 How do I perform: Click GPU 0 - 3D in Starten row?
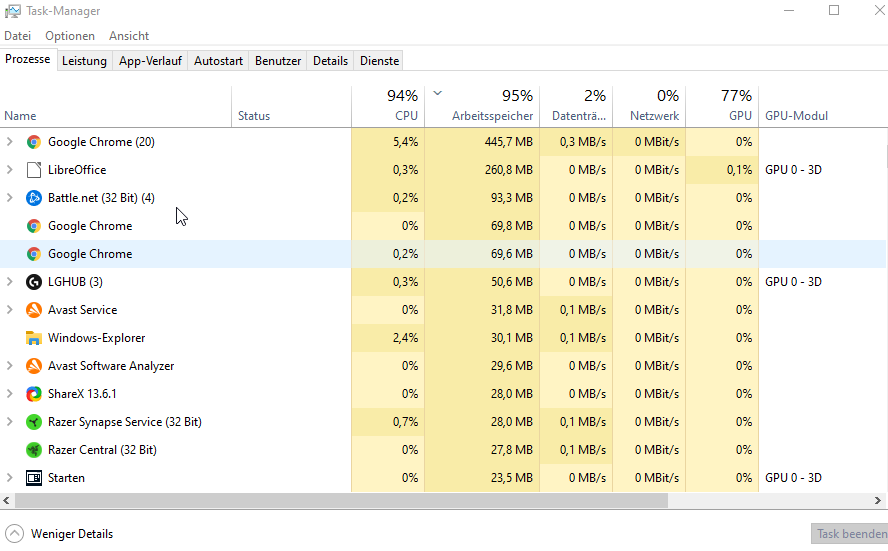click(x=793, y=479)
